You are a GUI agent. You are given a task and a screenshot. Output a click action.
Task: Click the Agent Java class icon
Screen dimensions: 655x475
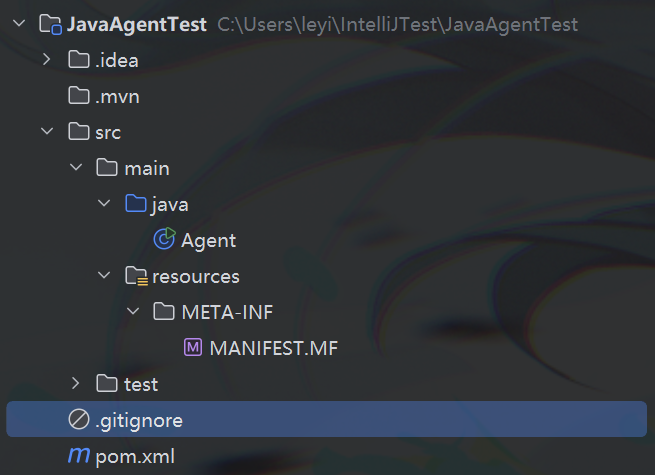(164, 240)
